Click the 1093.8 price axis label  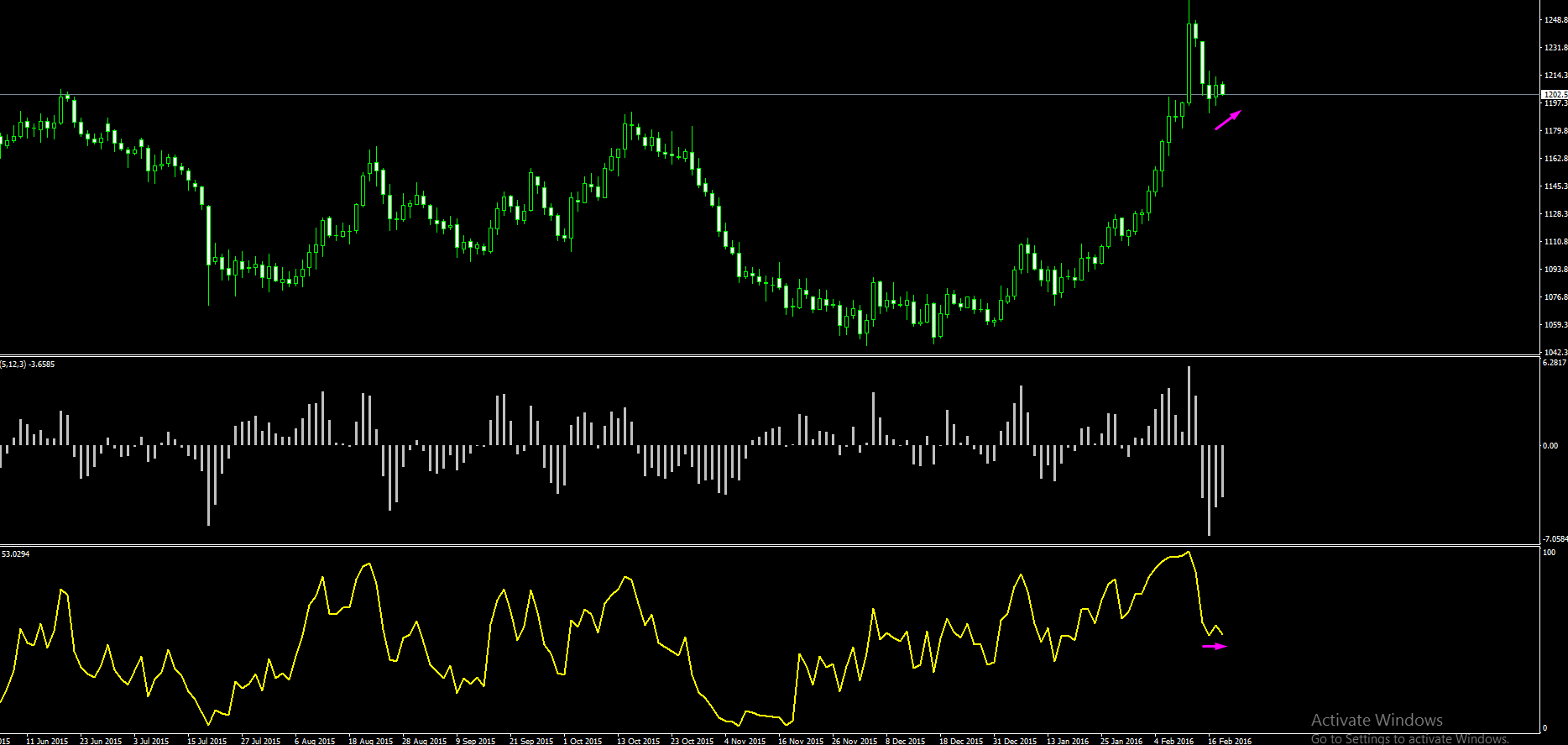click(x=1556, y=270)
